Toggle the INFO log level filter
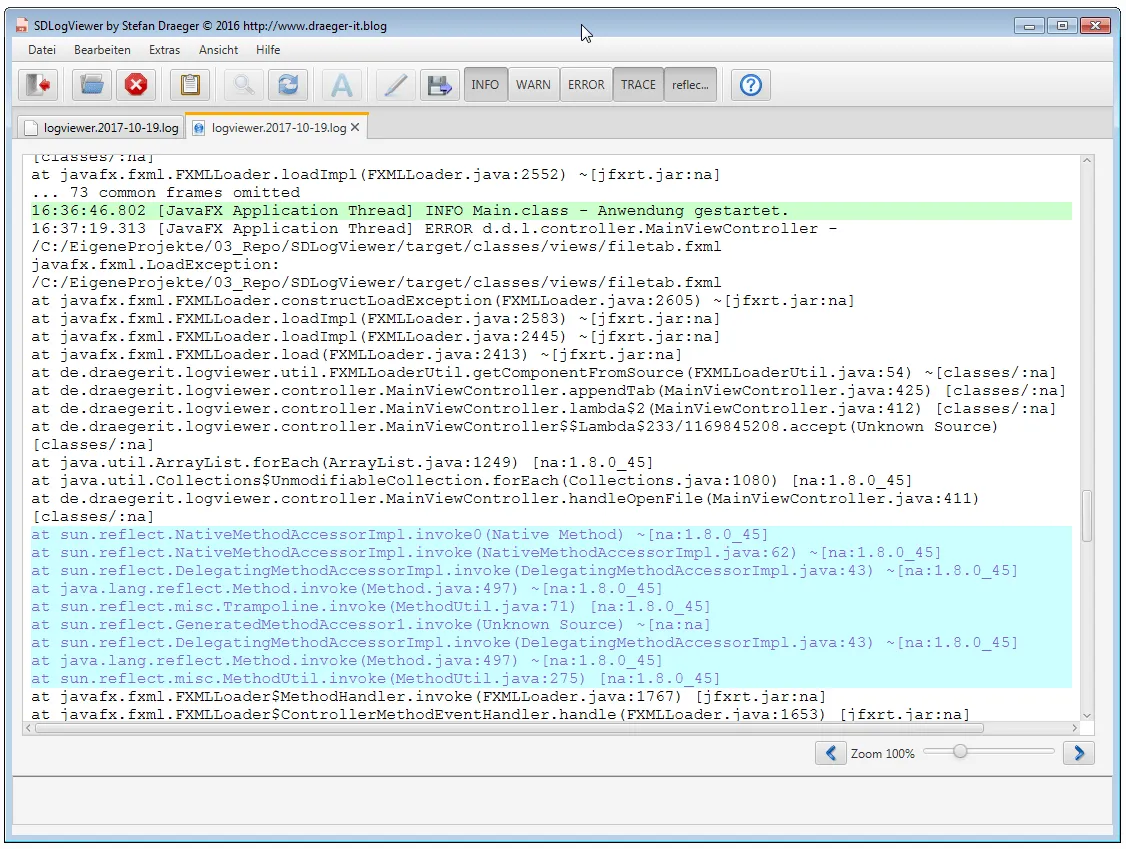1126x849 pixels. (x=485, y=85)
